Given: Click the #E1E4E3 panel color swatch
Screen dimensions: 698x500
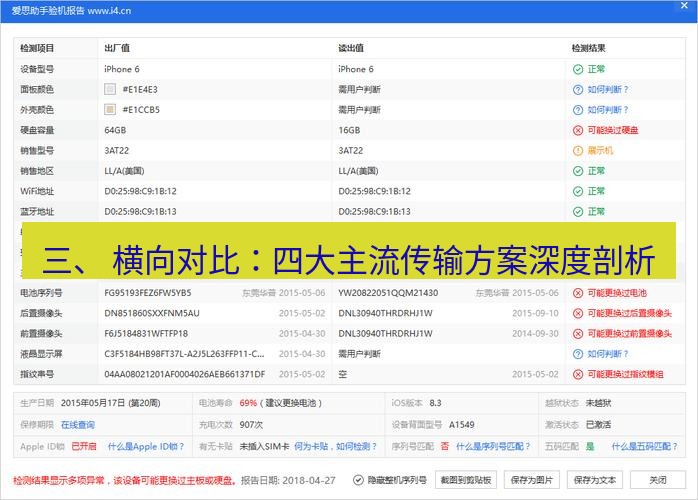Looking at the screenshot, I should [x=110, y=89].
